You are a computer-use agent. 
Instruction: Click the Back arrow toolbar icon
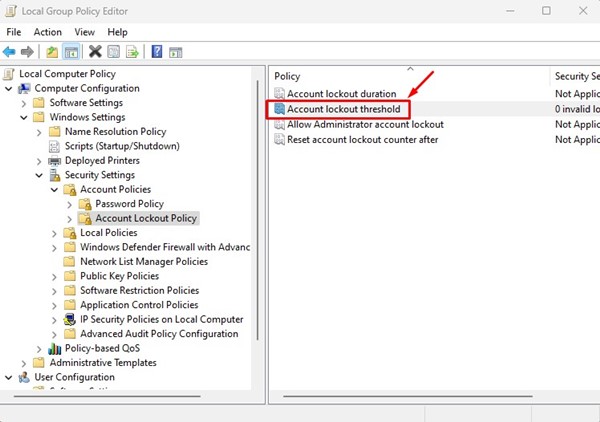click(10, 52)
